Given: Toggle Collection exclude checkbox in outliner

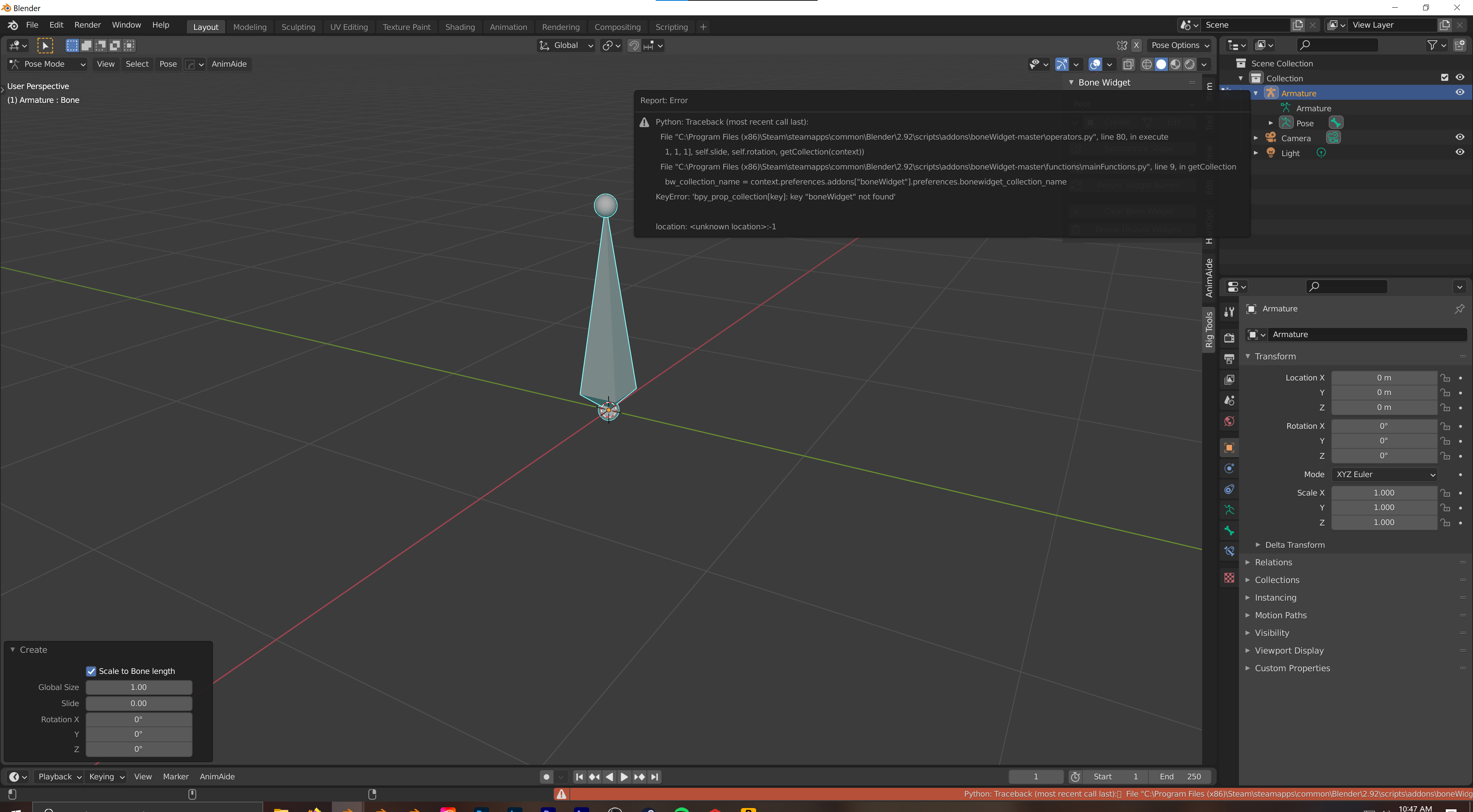Looking at the screenshot, I should point(1444,78).
